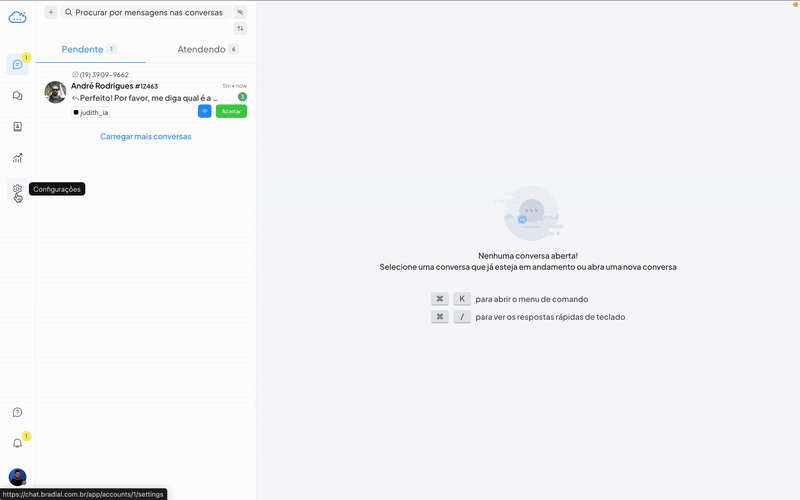Click the cloud logo at top left
The height and width of the screenshot is (500, 800).
[x=17, y=16]
